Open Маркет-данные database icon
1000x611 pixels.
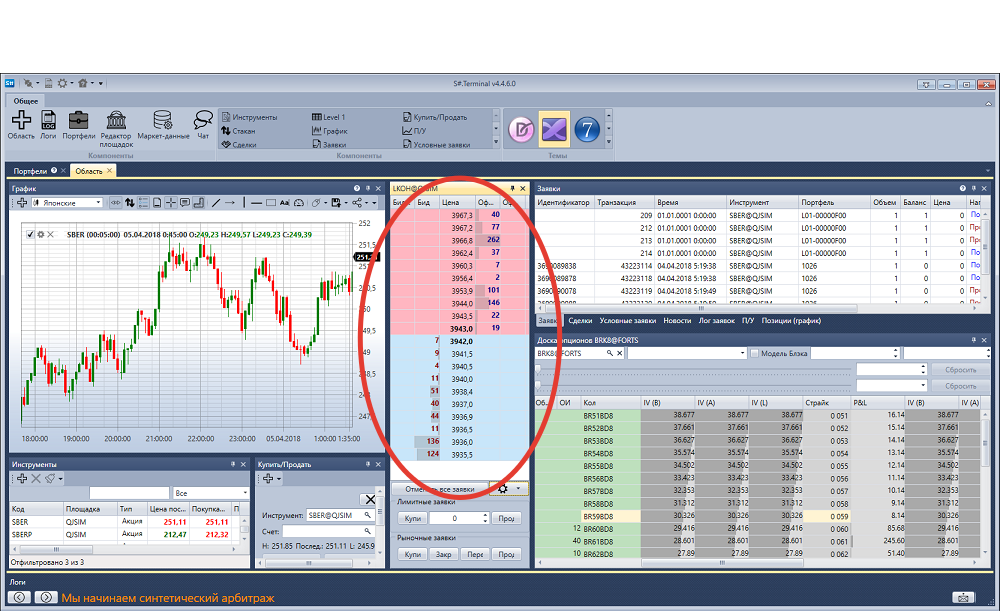pyautogui.click(x=163, y=120)
